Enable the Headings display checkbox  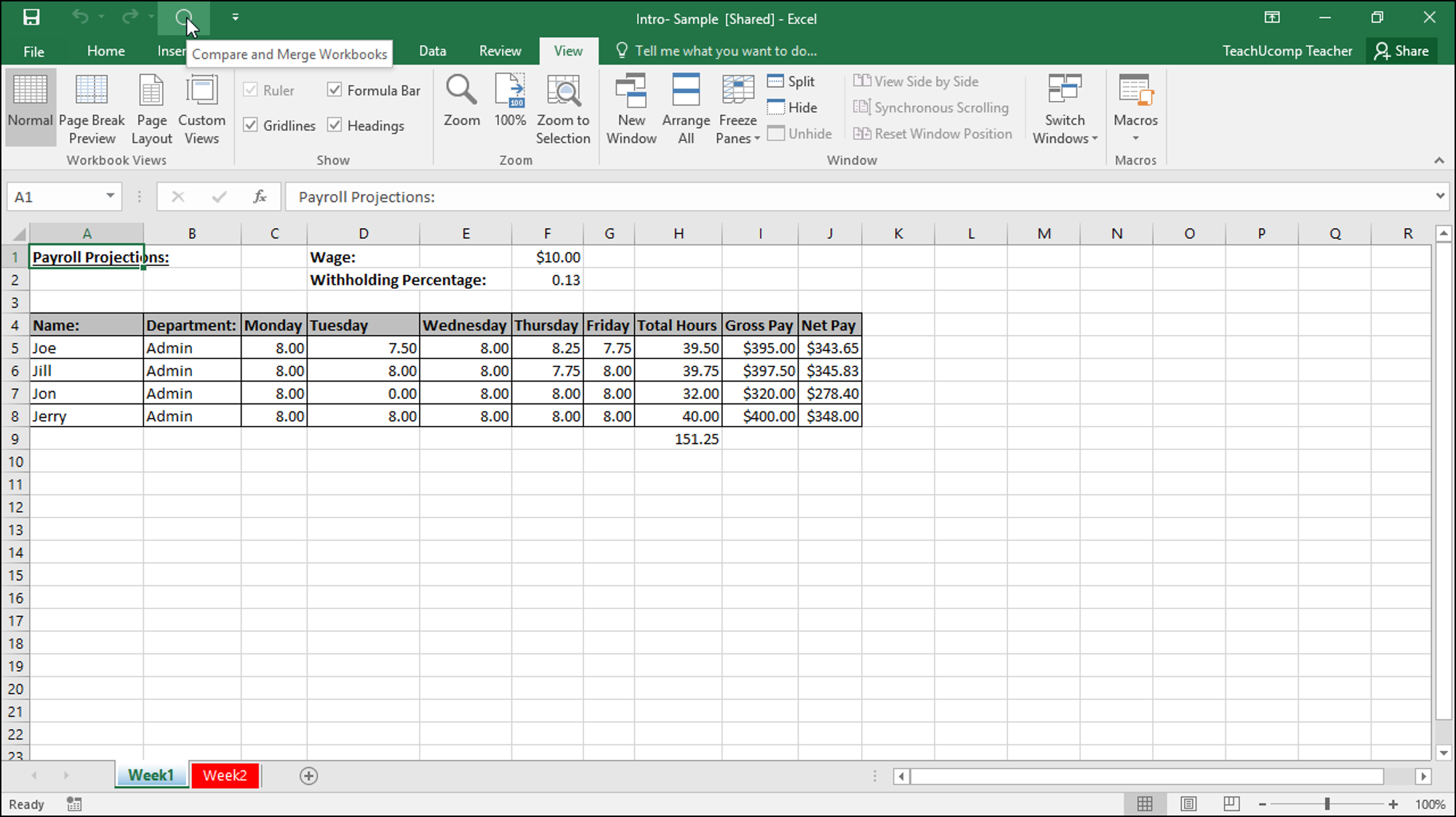(334, 124)
